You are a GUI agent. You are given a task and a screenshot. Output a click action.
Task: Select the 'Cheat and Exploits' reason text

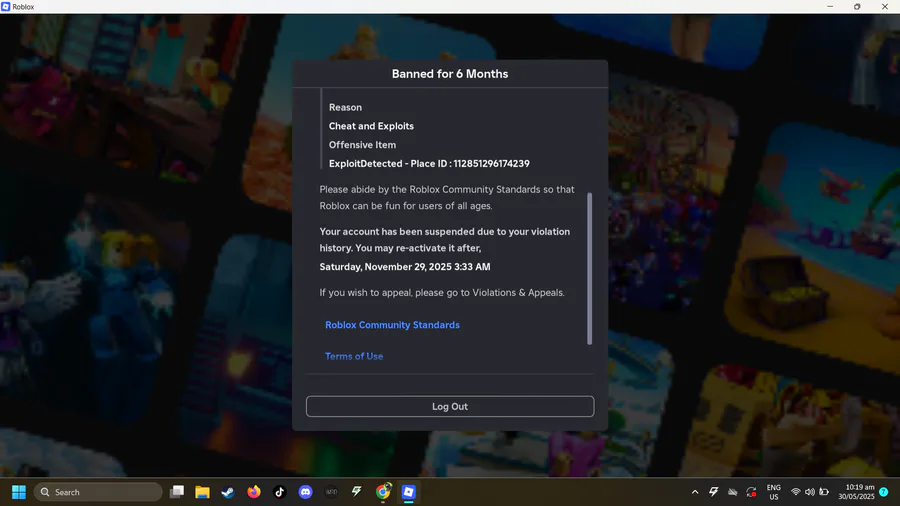point(371,126)
